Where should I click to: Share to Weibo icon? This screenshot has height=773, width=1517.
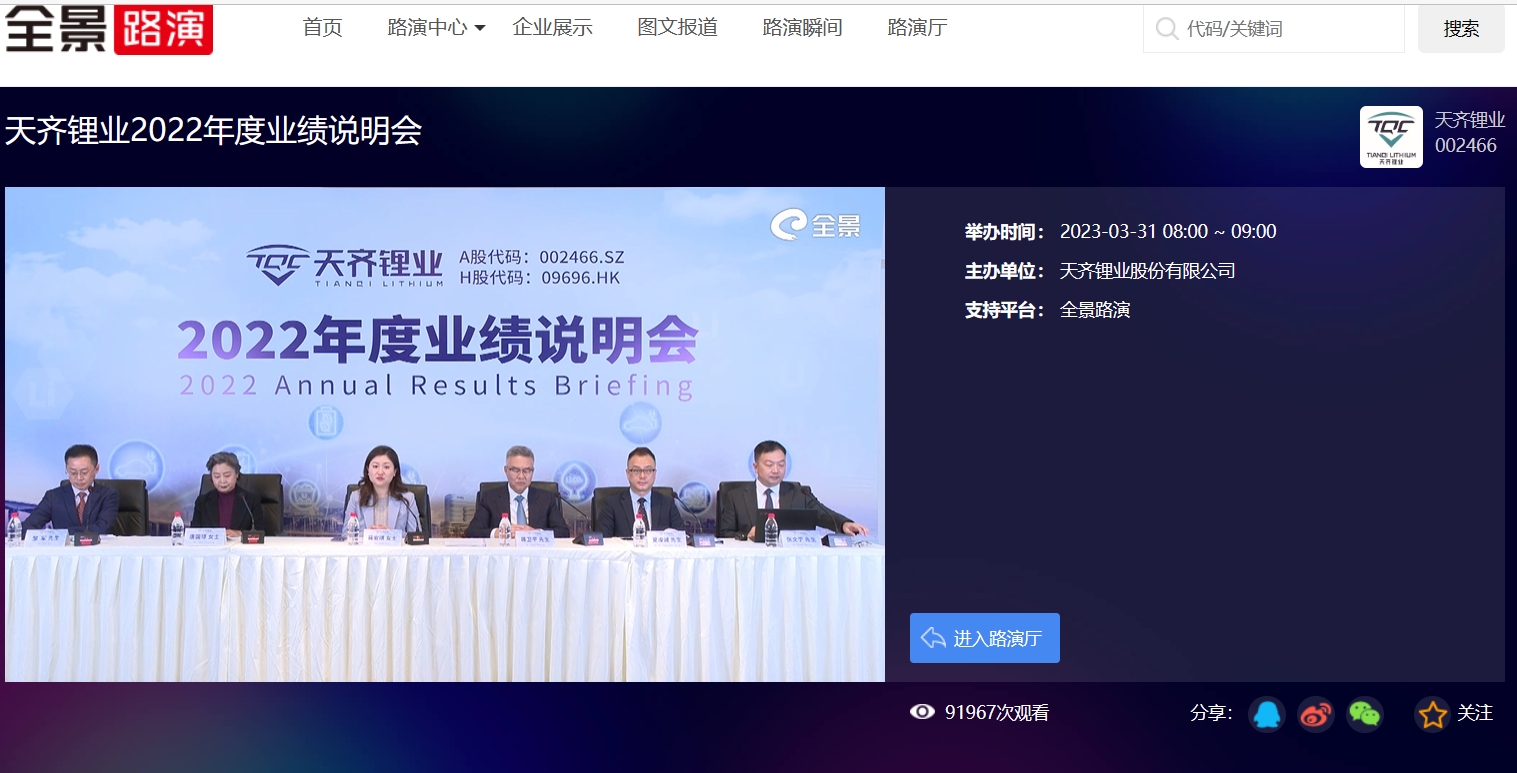click(1316, 714)
